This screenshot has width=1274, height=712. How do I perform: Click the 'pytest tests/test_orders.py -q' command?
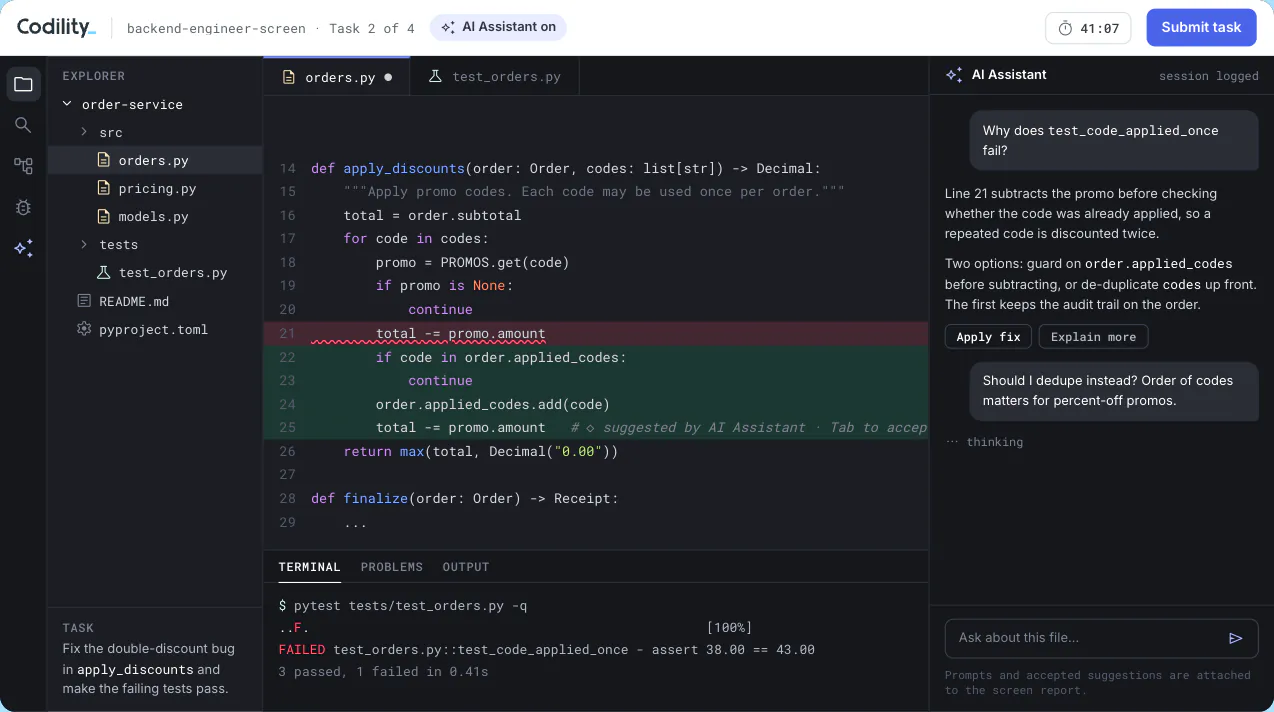pos(411,605)
